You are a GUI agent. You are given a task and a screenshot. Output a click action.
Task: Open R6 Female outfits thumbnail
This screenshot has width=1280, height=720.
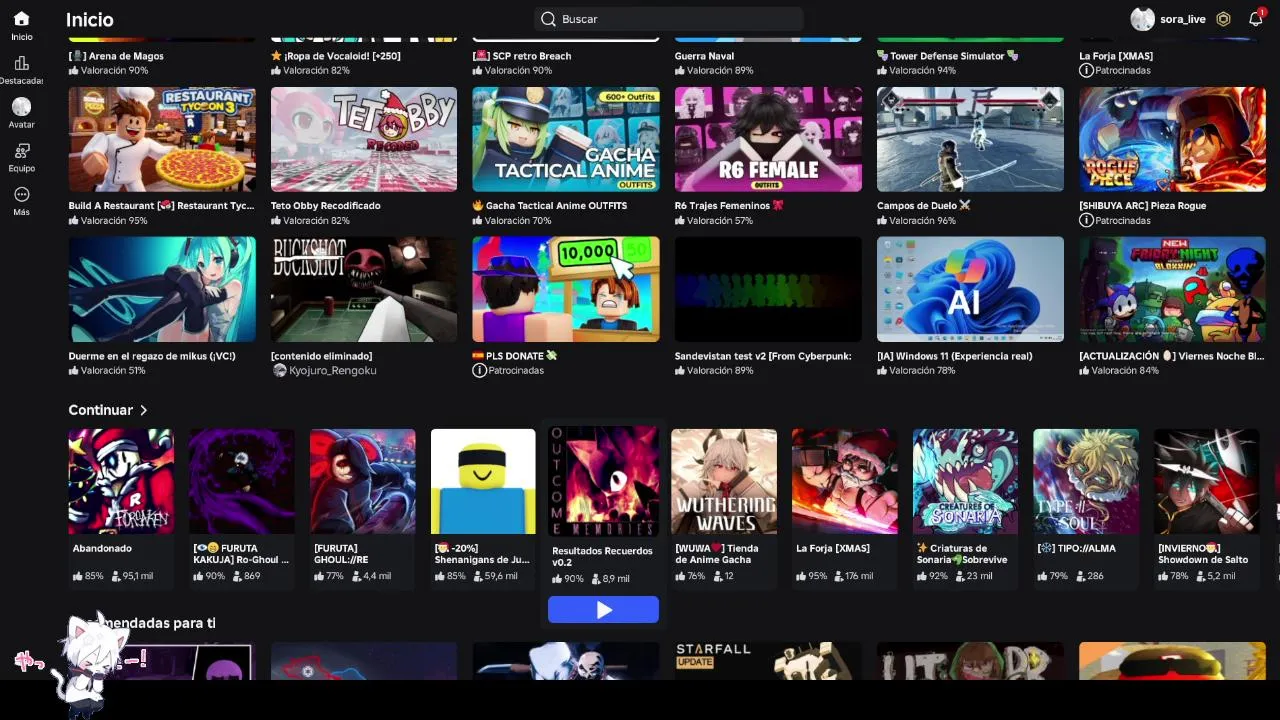tap(768, 139)
